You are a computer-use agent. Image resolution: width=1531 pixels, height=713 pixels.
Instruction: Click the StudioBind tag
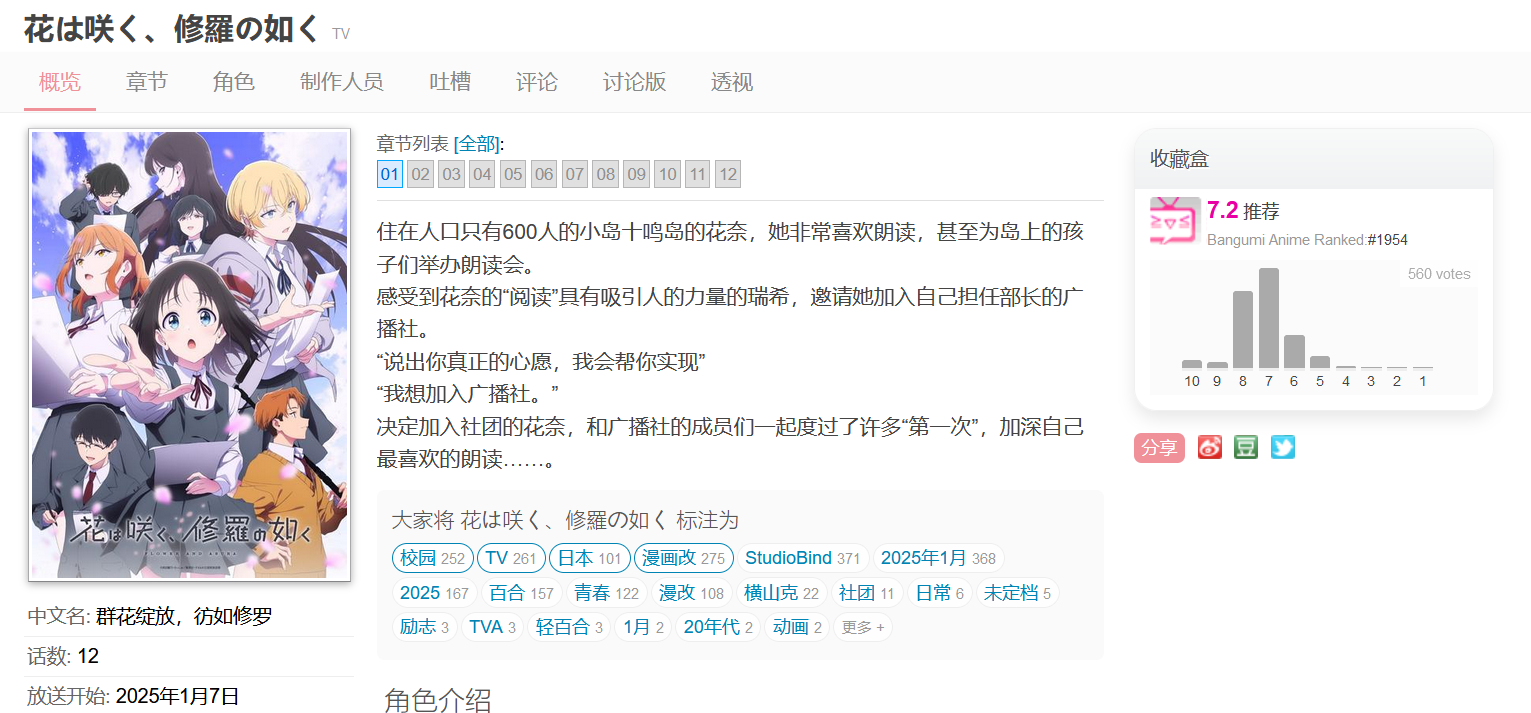(x=803, y=558)
